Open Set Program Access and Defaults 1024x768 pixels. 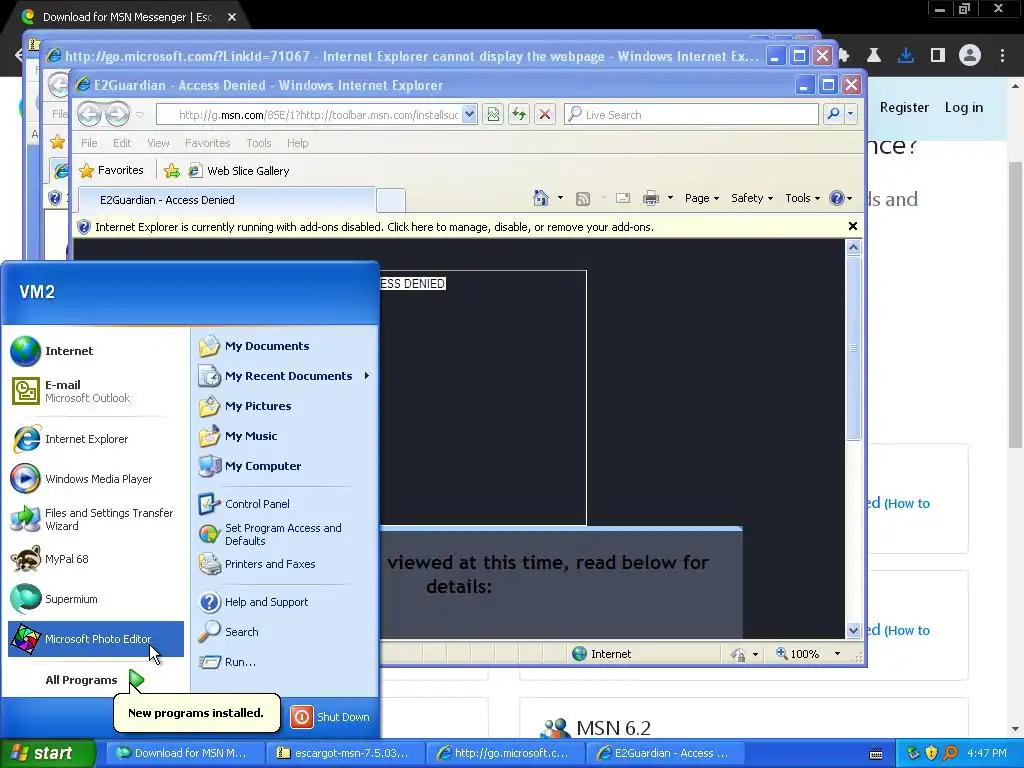click(x=285, y=534)
